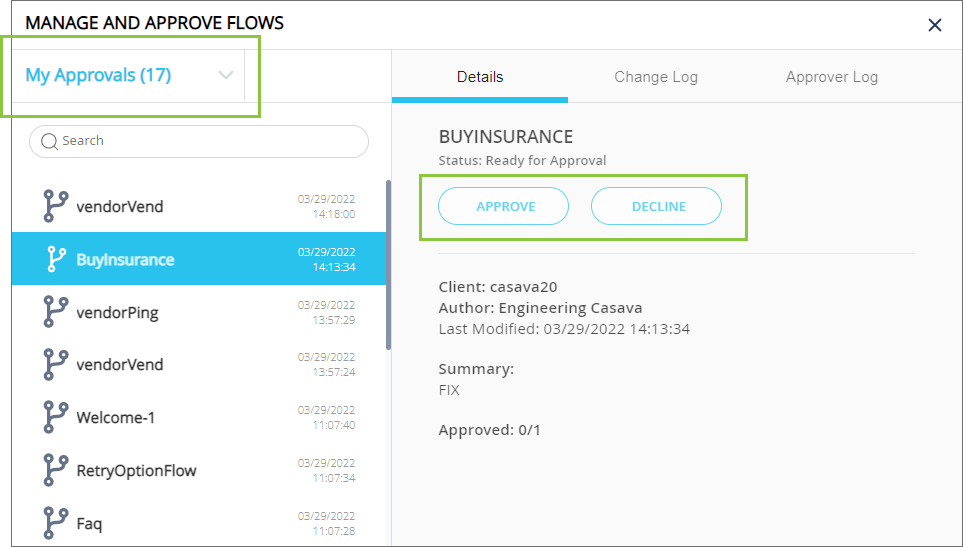Image resolution: width=963 pixels, height=547 pixels.
Task: Focus the Search flows input field
Action: pyautogui.click(x=210, y=141)
